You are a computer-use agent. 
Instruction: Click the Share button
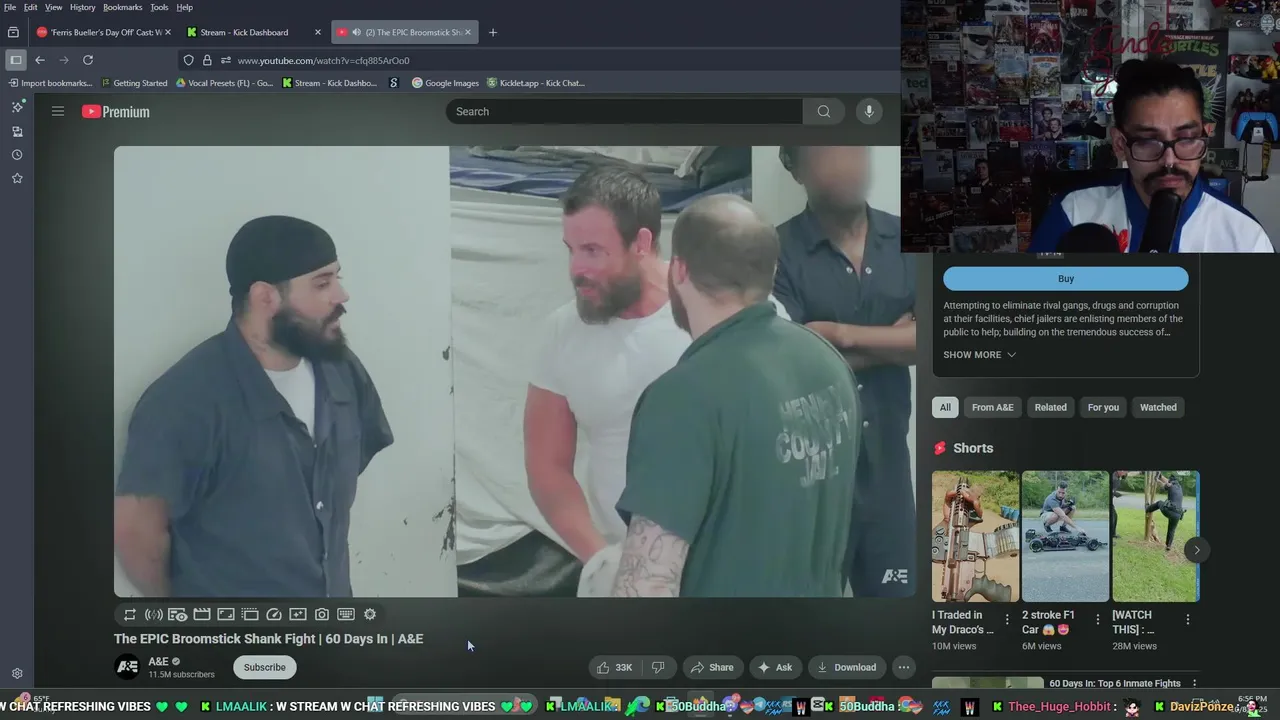(x=712, y=667)
